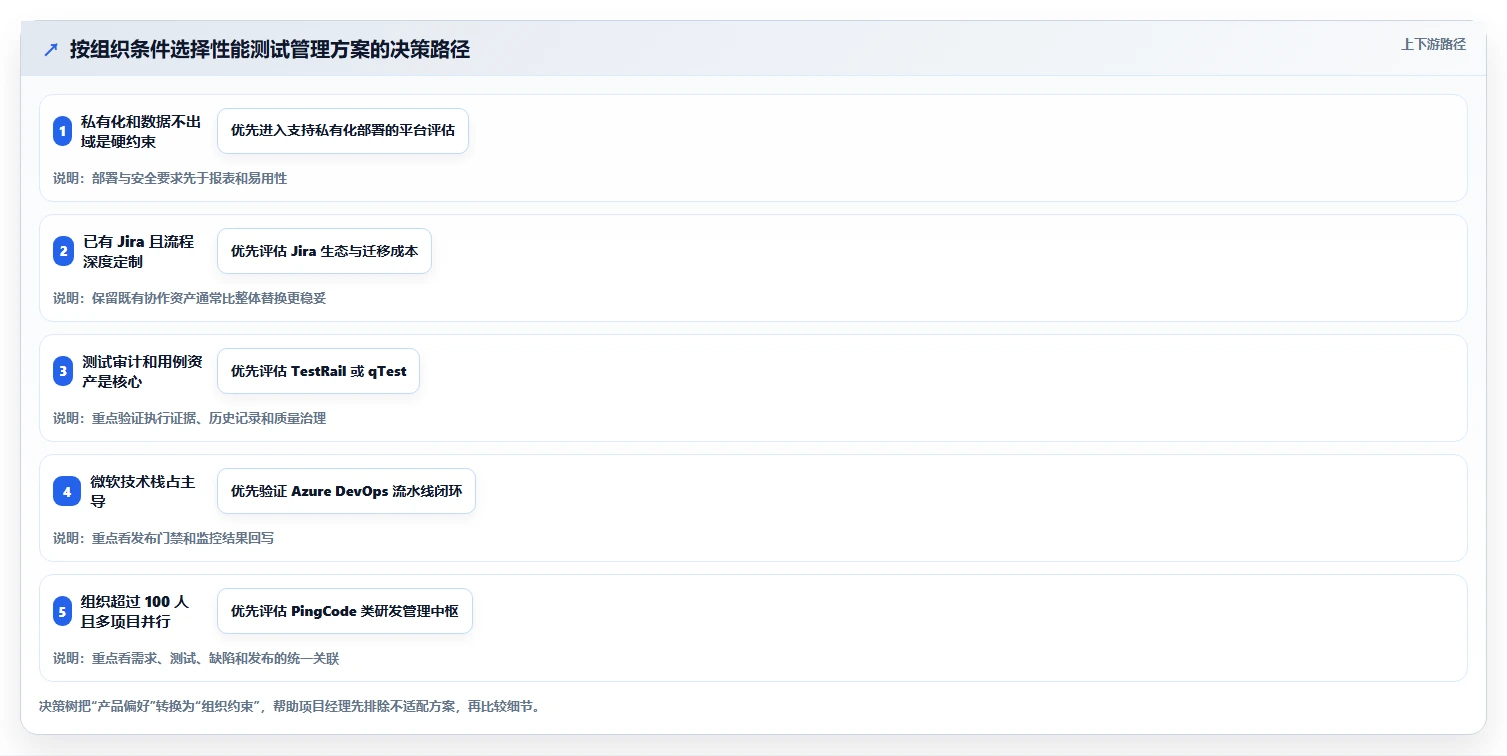The image size is (1507, 756).
Task: Click note '说明：重点看发布门禁和监控结果回写'
Action: 164,538
